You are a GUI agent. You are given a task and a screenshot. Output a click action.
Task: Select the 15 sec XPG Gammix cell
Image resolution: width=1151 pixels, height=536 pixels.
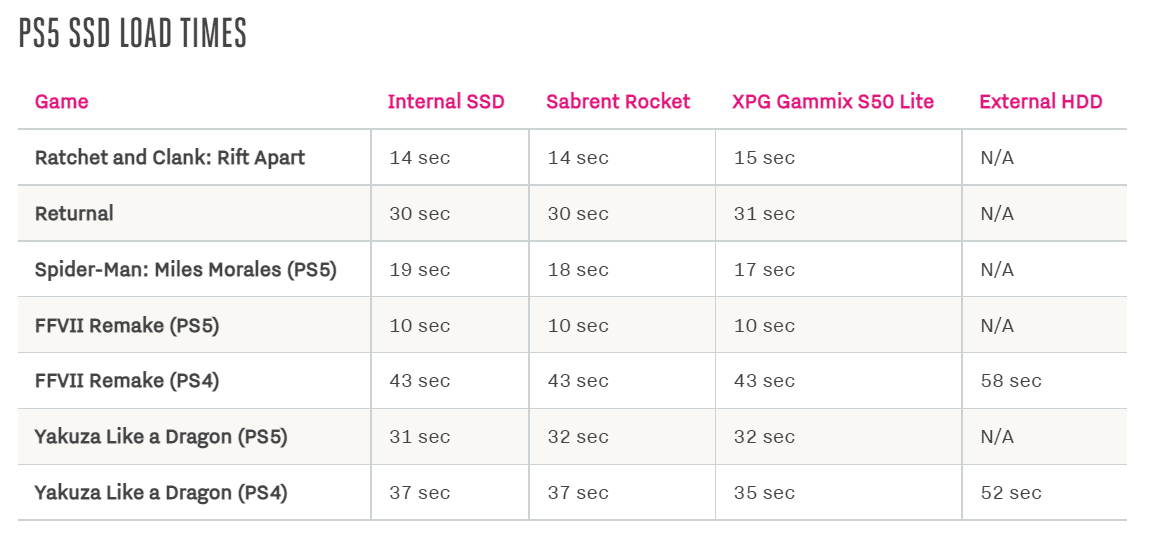point(763,157)
